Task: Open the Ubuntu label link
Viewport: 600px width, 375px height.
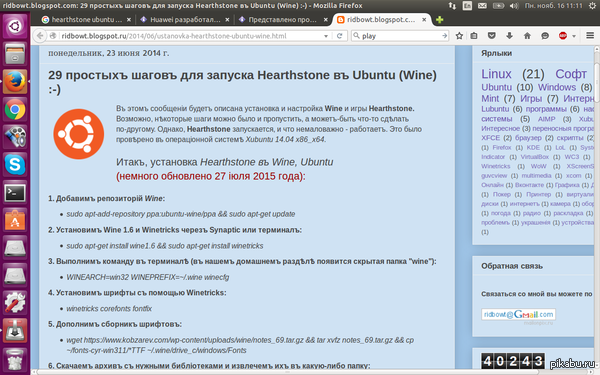Action: coord(496,87)
